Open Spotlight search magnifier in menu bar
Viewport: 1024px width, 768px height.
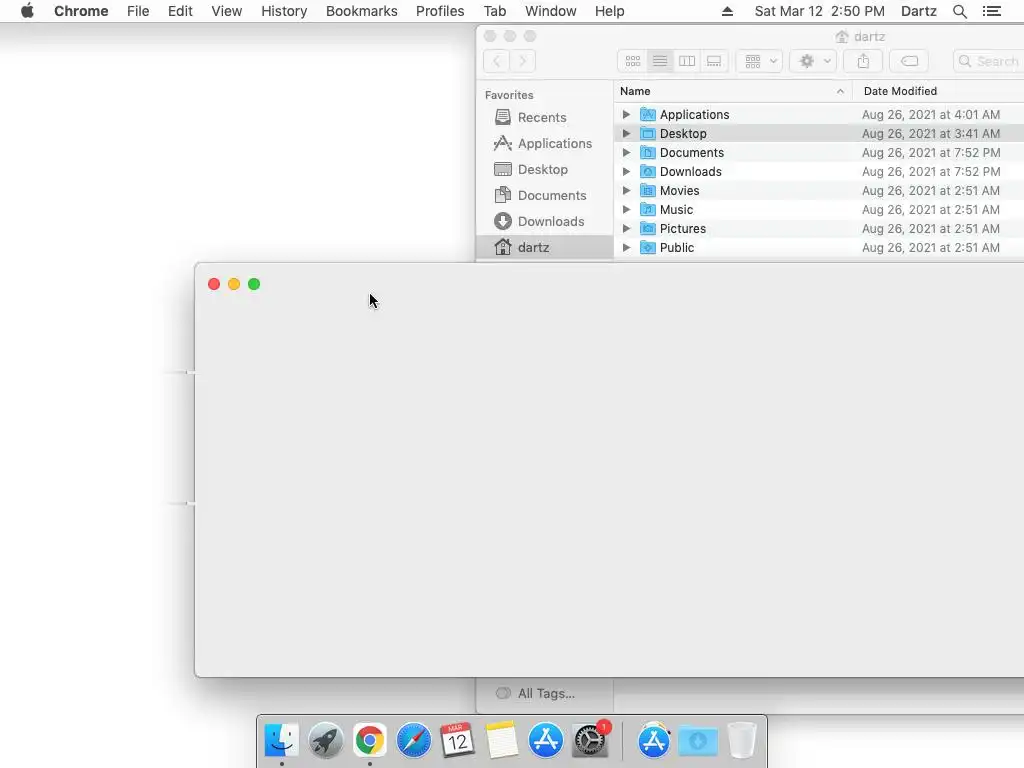coord(959,11)
